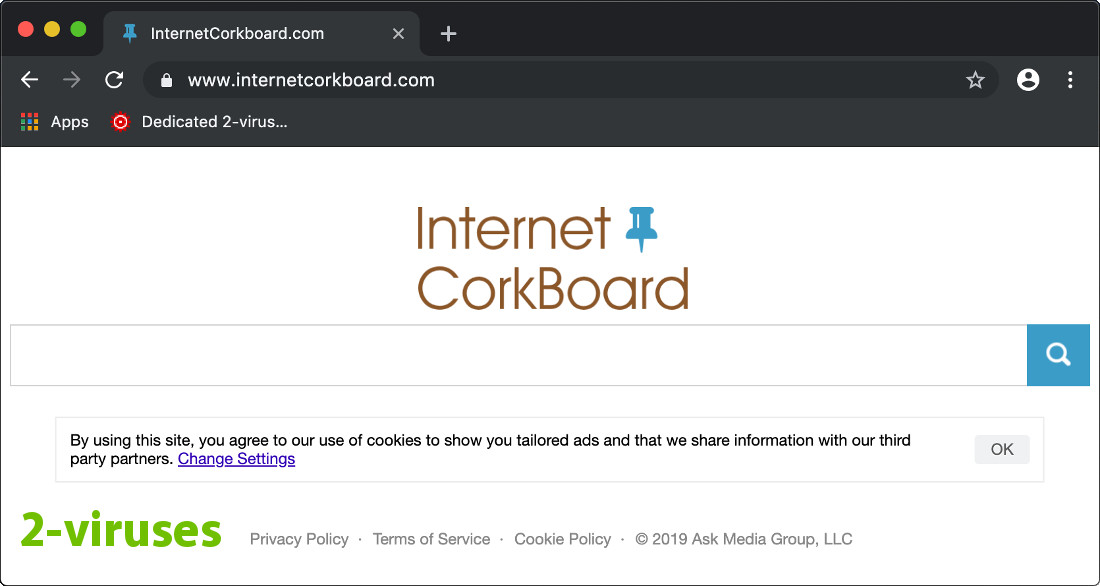Open the Change Settings link
Screen dimensions: 1100x586
(236, 458)
